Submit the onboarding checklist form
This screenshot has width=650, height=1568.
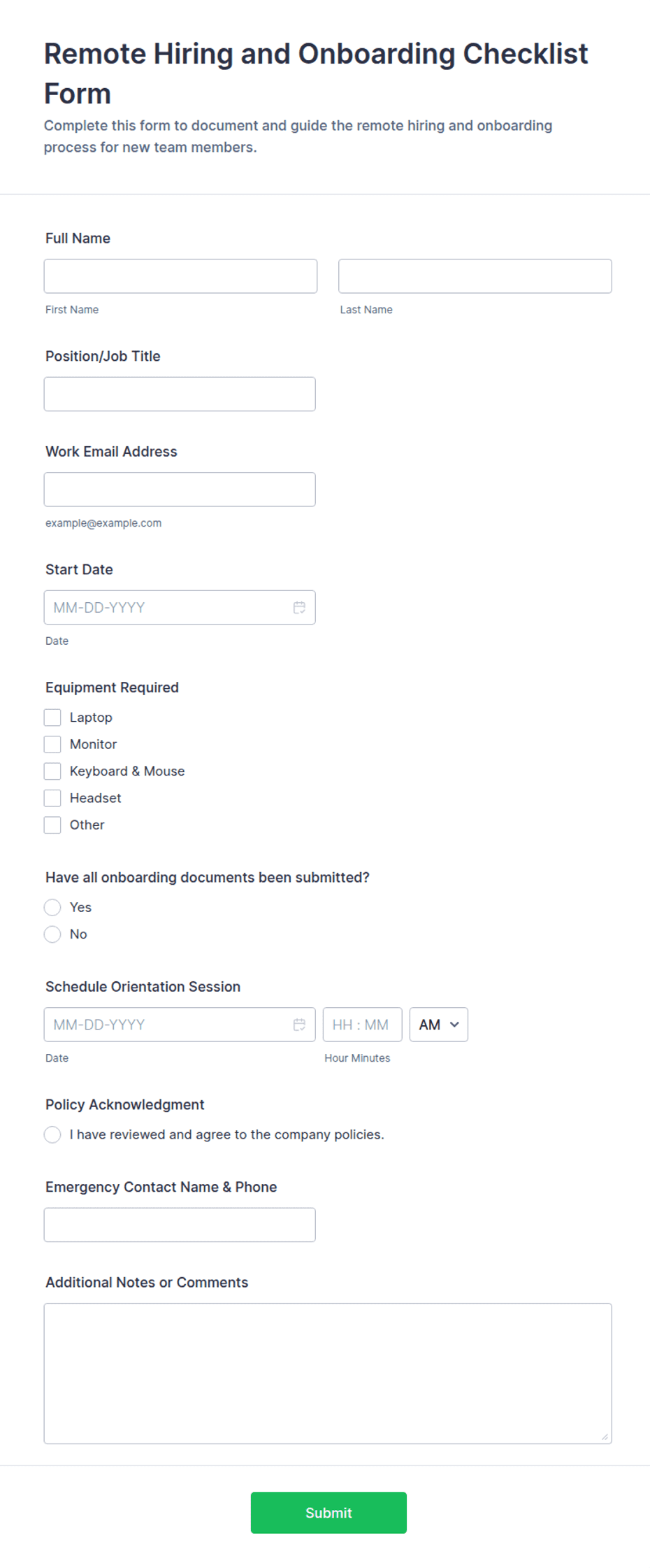coord(328,1513)
